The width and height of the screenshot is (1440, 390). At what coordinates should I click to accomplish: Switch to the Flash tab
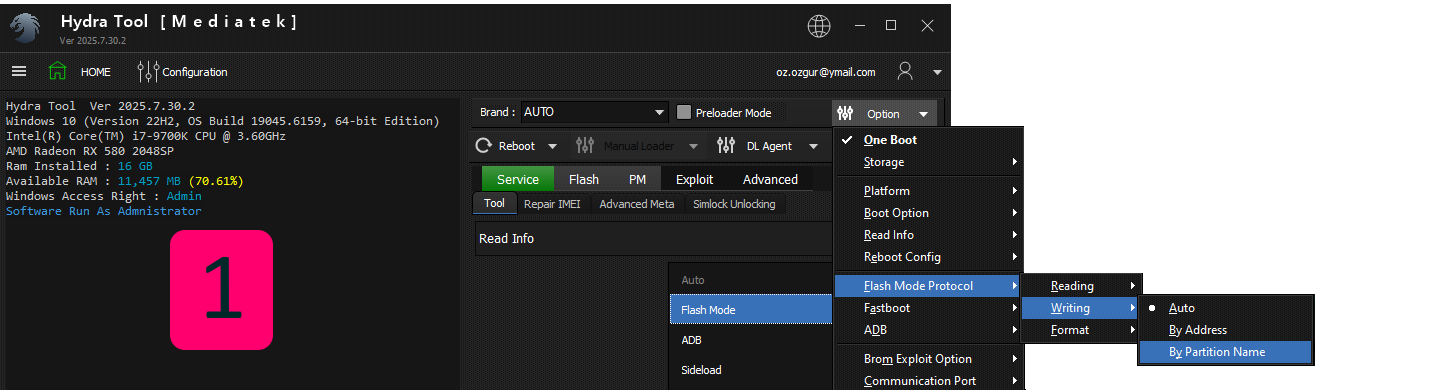pos(584,179)
